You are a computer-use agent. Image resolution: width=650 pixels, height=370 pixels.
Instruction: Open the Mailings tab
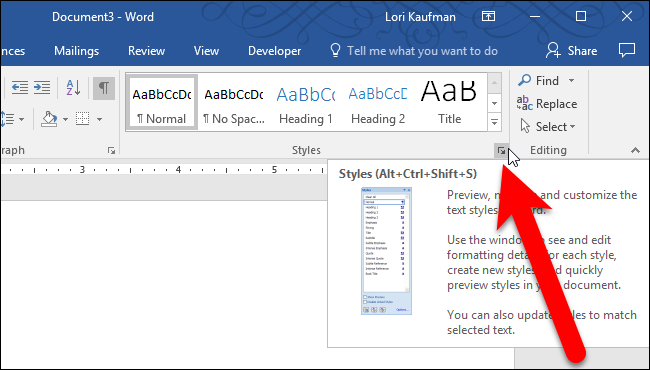(x=77, y=51)
